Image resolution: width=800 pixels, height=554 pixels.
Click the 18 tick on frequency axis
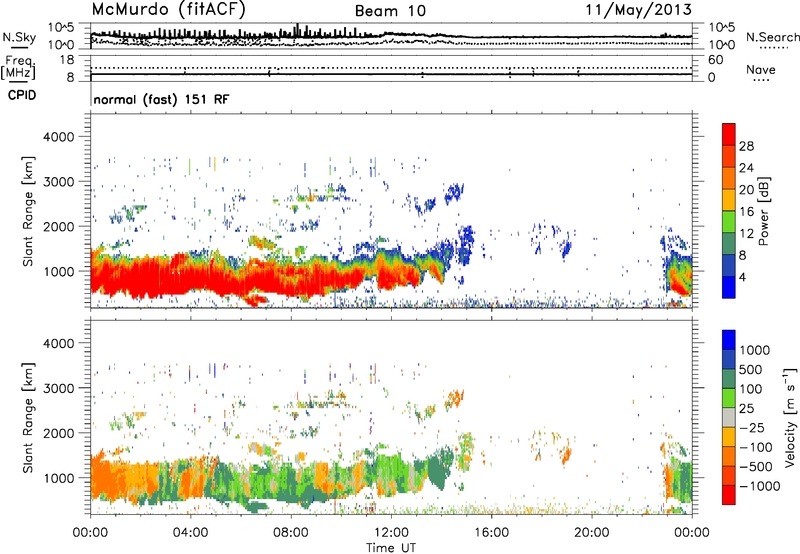coord(67,60)
